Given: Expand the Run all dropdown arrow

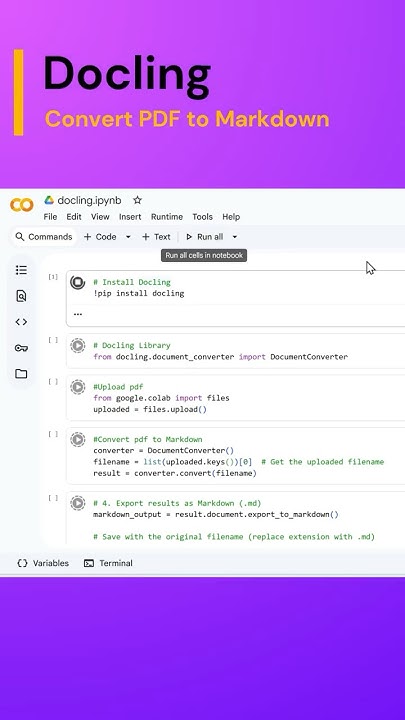Looking at the screenshot, I should pyautogui.click(x=235, y=237).
